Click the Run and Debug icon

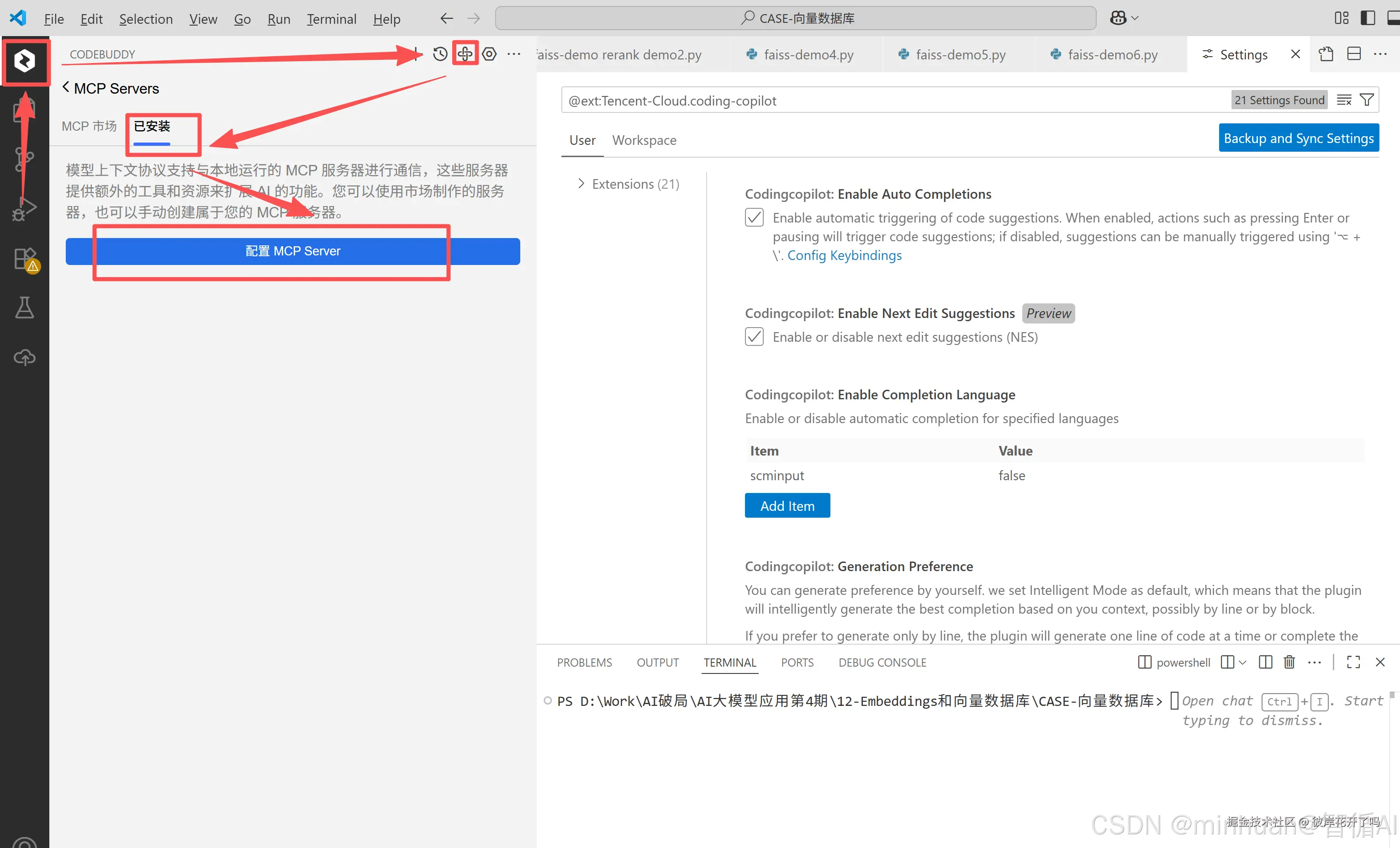(x=24, y=209)
